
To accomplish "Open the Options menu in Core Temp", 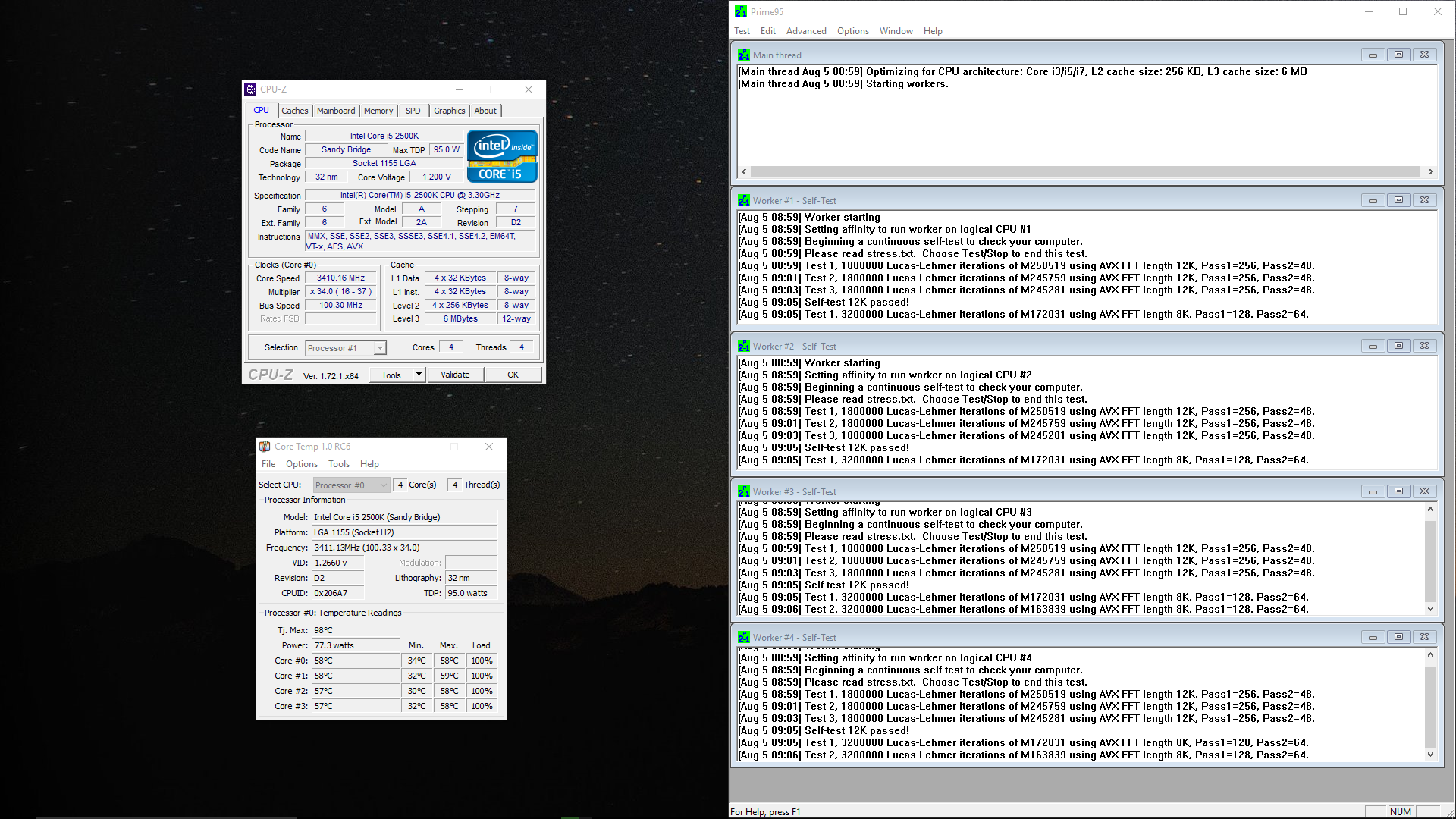I will (301, 464).
